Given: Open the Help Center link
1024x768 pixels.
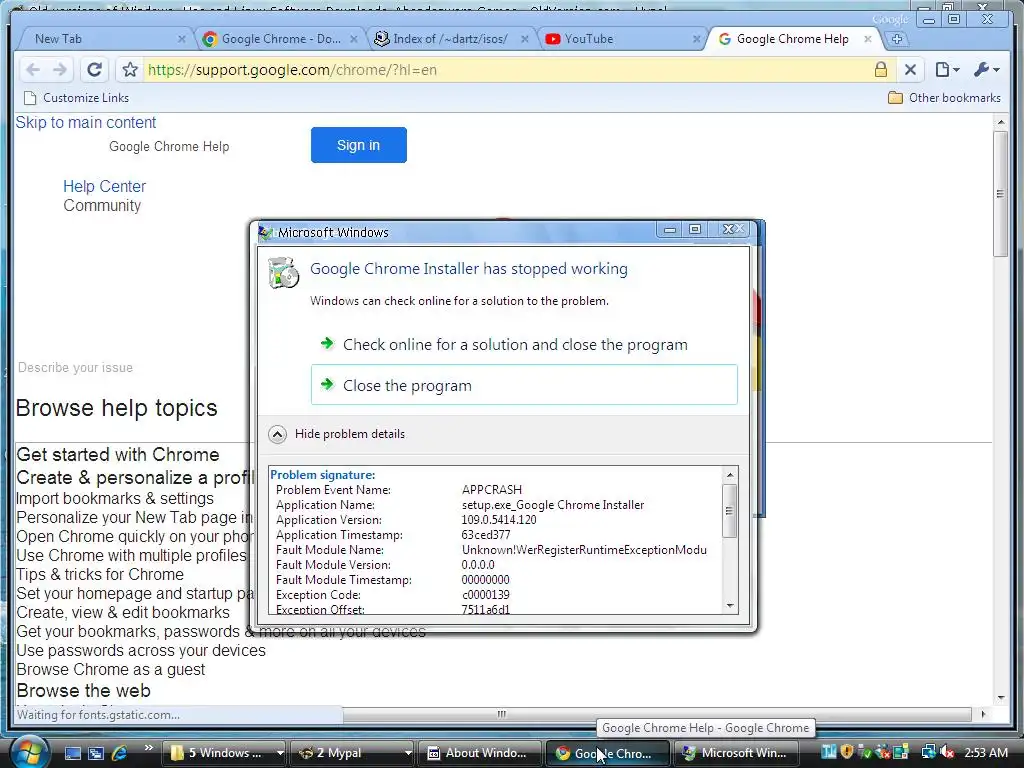Looking at the screenshot, I should click(104, 187).
